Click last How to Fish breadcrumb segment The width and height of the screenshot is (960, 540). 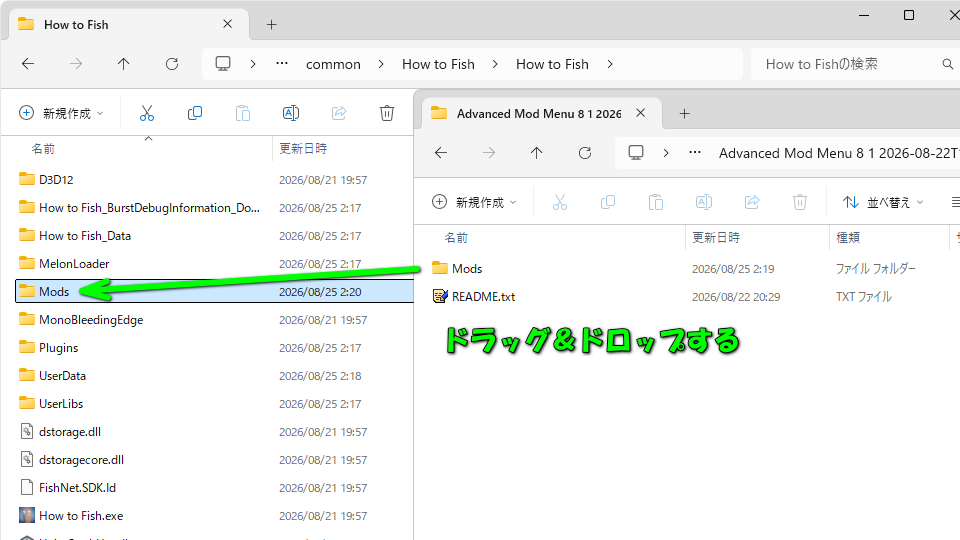[x=552, y=64]
